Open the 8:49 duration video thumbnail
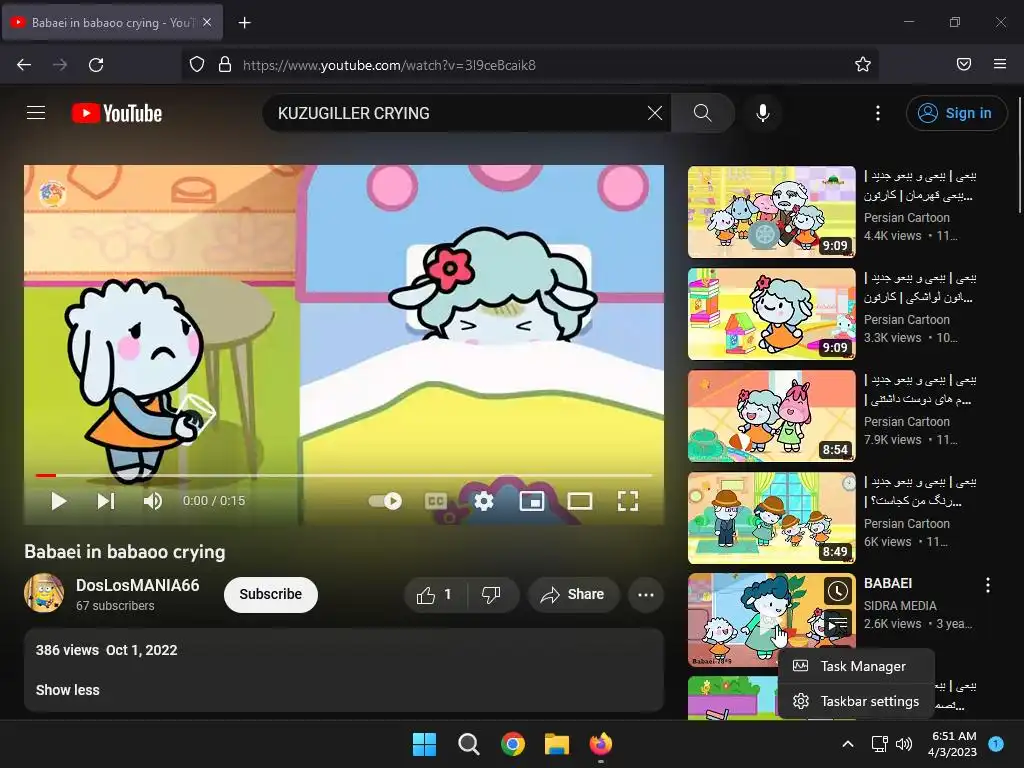The width and height of the screenshot is (1024, 768). [771, 517]
